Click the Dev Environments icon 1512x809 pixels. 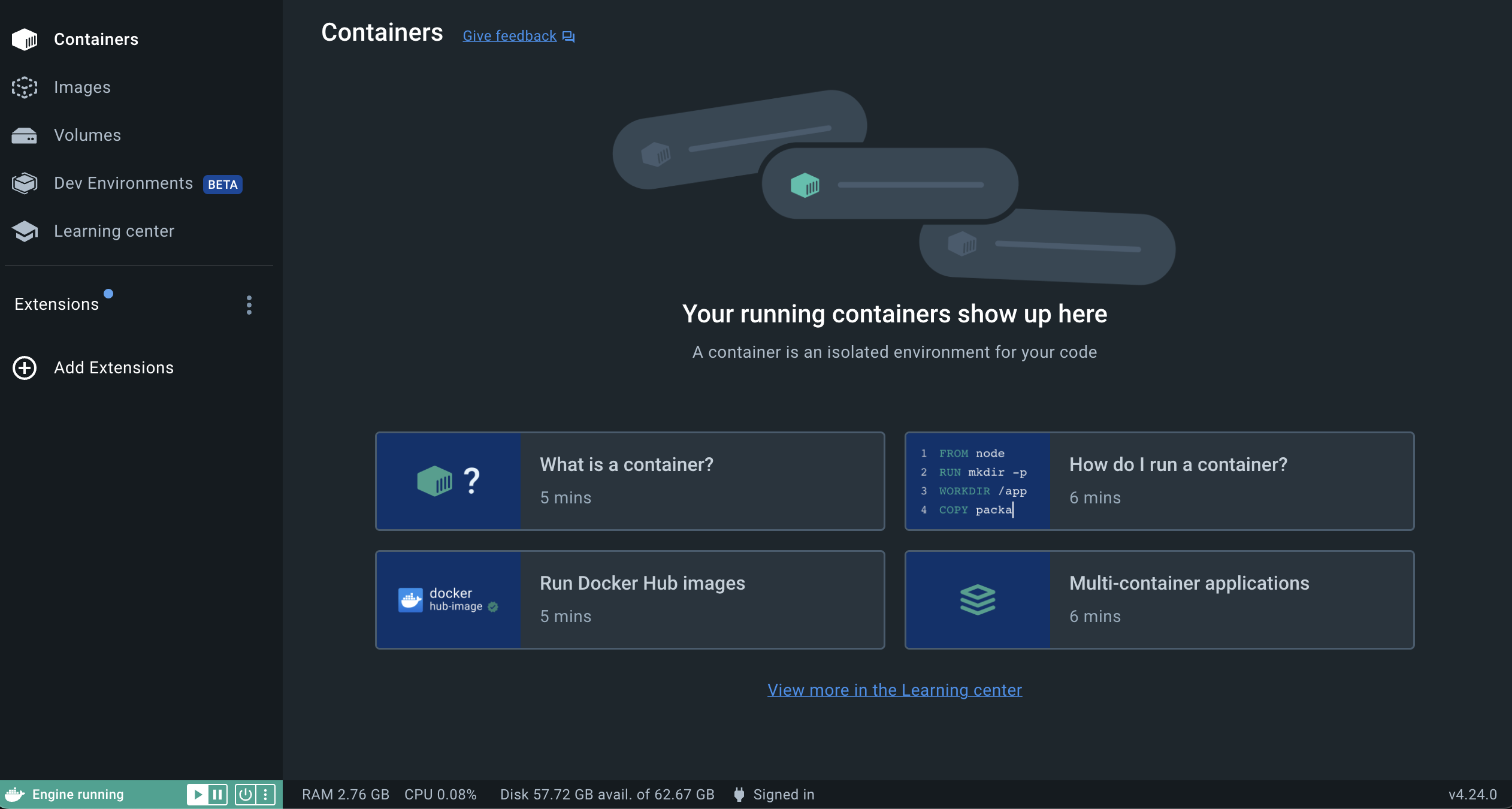click(x=25, y=183)
